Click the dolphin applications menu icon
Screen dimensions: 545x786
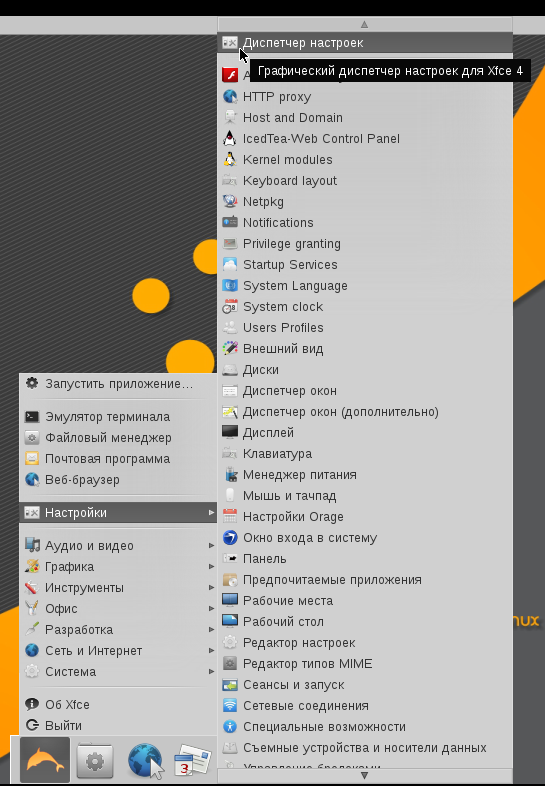tap(45, 760)
